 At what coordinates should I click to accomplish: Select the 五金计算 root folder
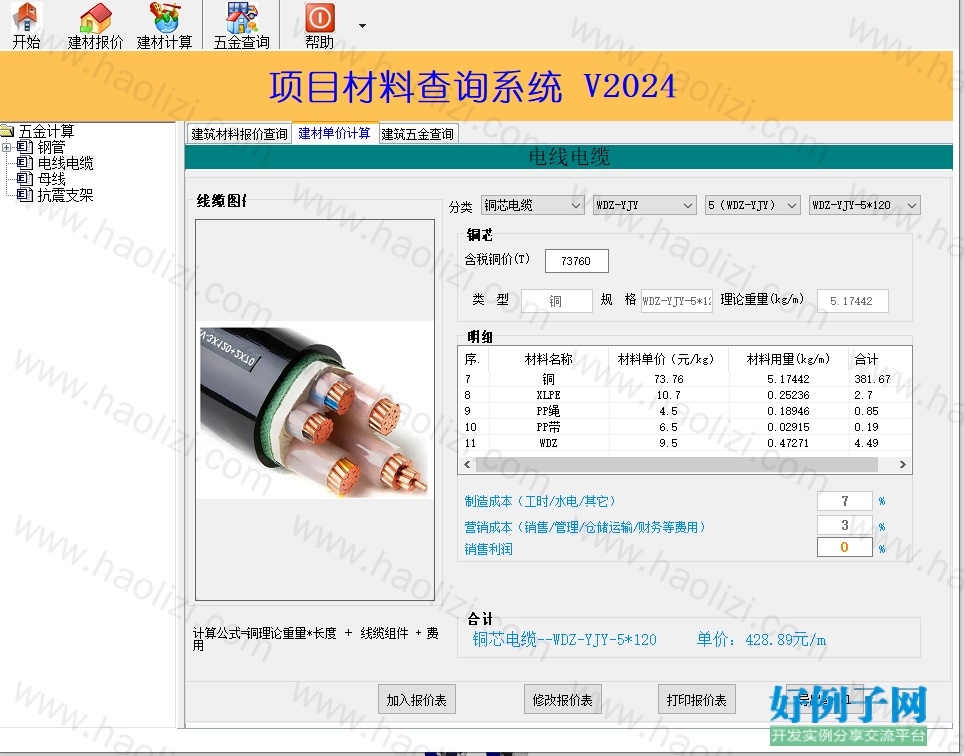pyautogui.click(x=45, y=131)
